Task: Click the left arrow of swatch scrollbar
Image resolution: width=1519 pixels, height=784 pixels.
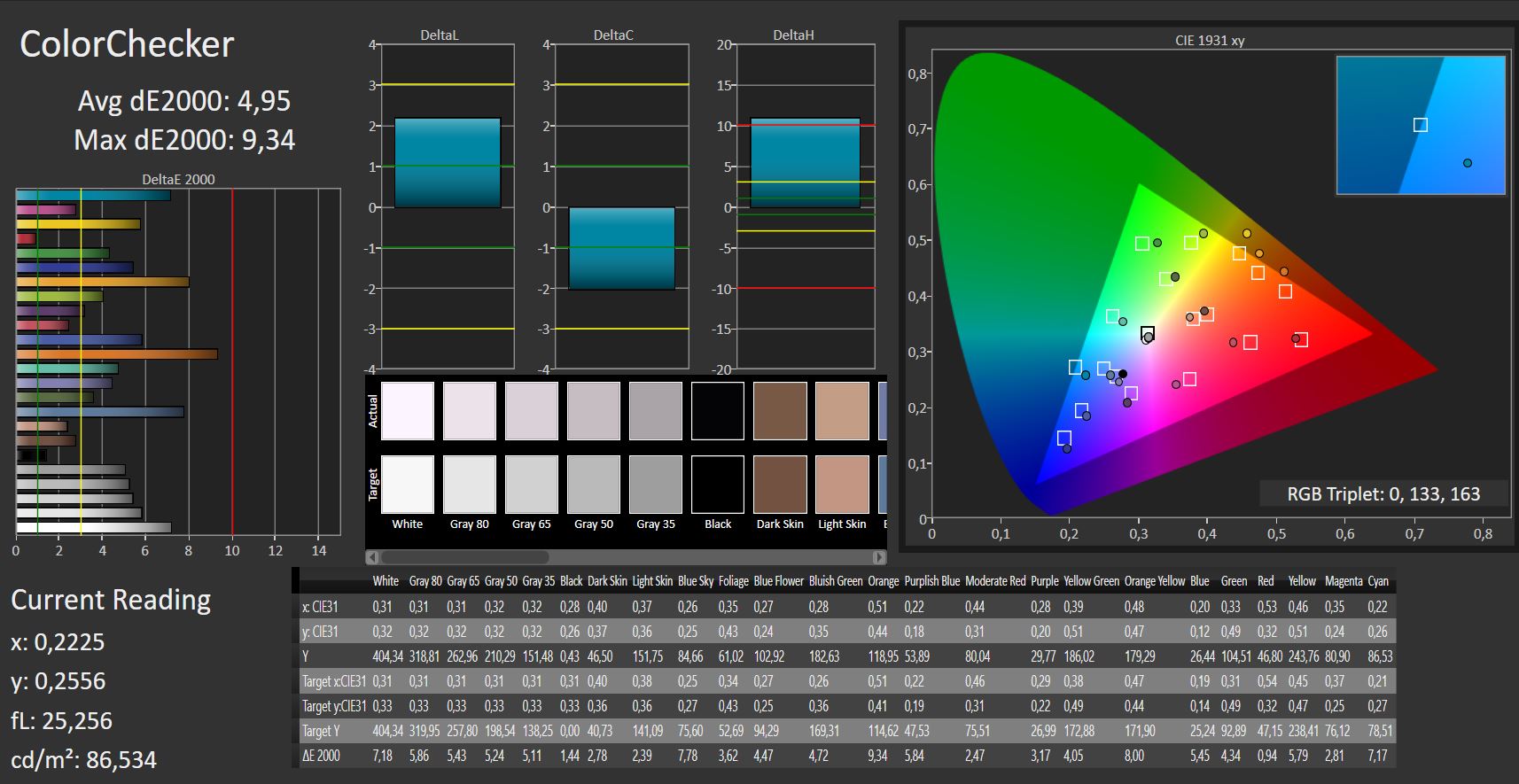Action: tap(372, 557)
